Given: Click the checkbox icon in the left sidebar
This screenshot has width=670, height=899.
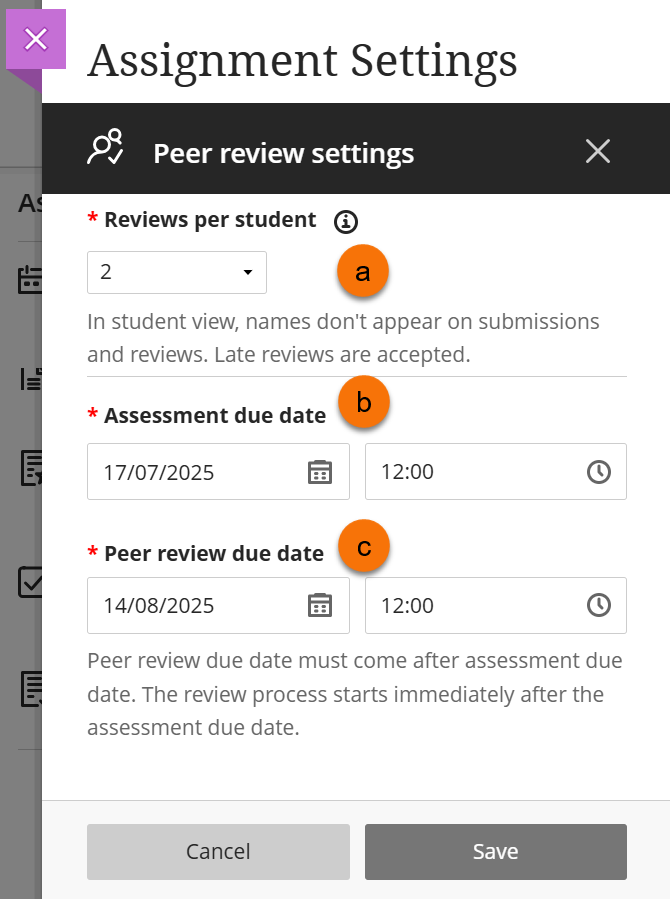Looking at the screenshot, I should tap(30, 583).
